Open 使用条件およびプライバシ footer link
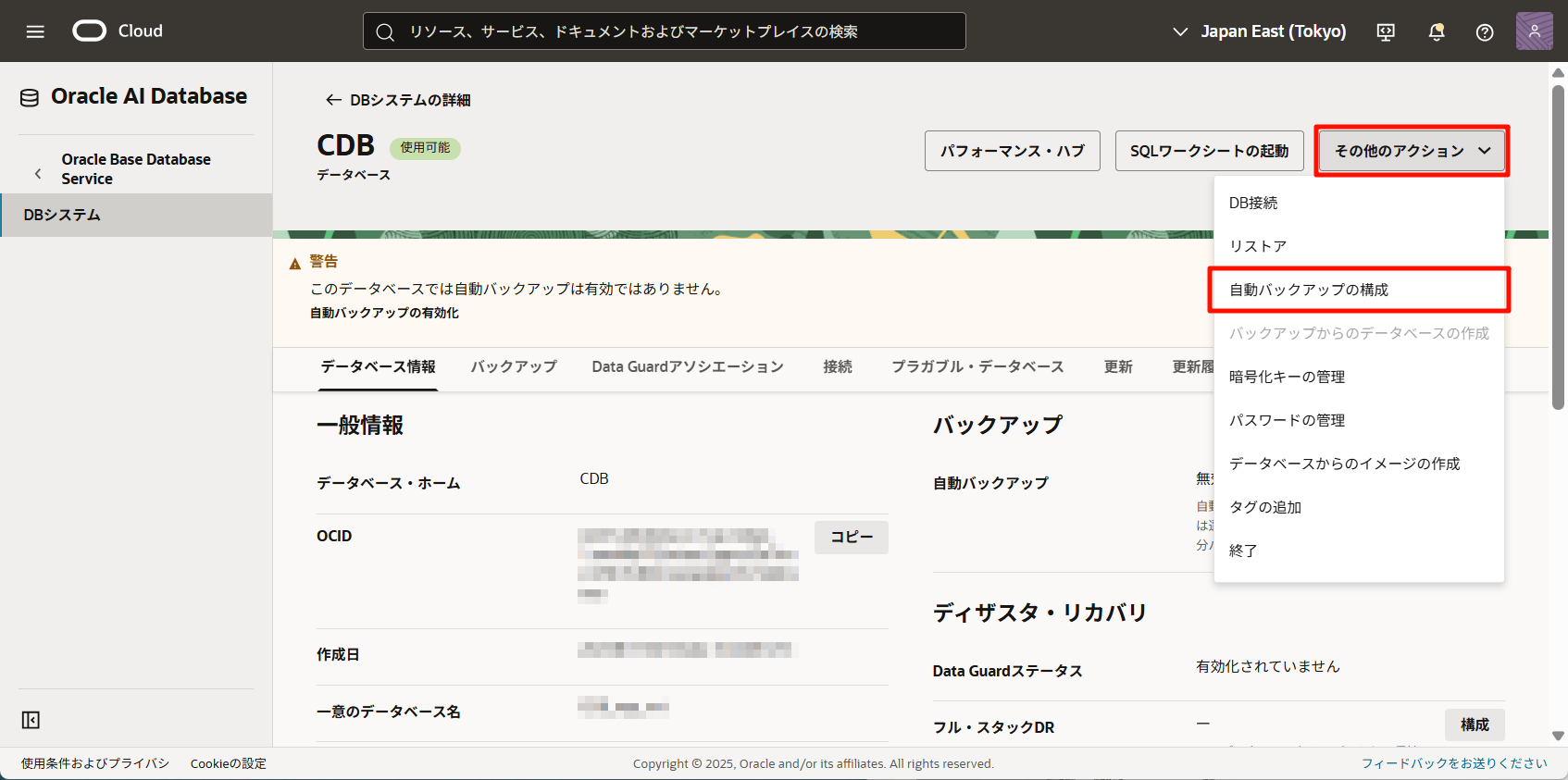Screen dimensions: 1568x780 (x=95, y=763)
